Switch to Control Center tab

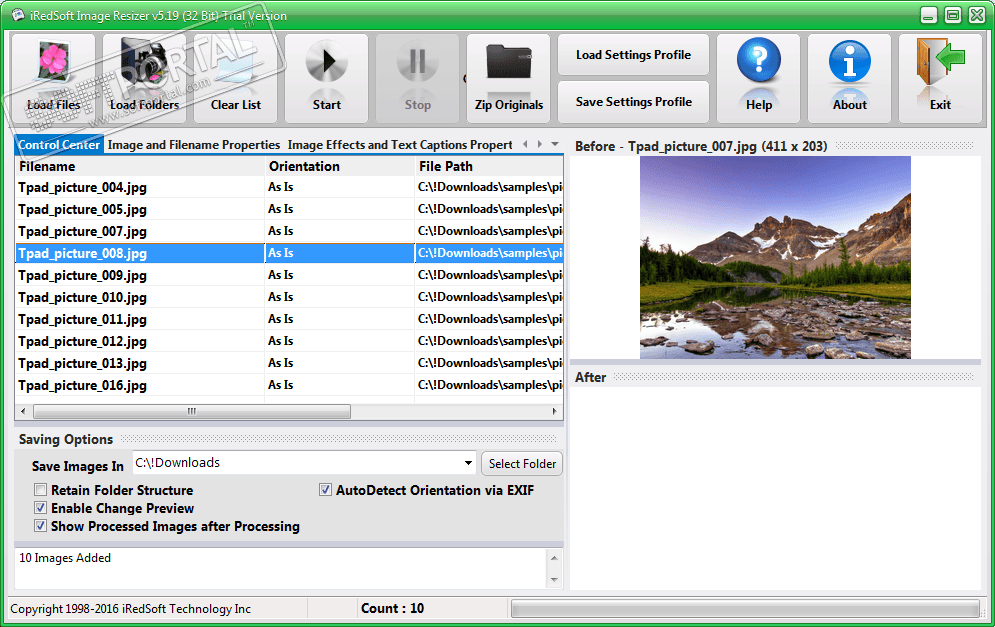click(59, 145)
